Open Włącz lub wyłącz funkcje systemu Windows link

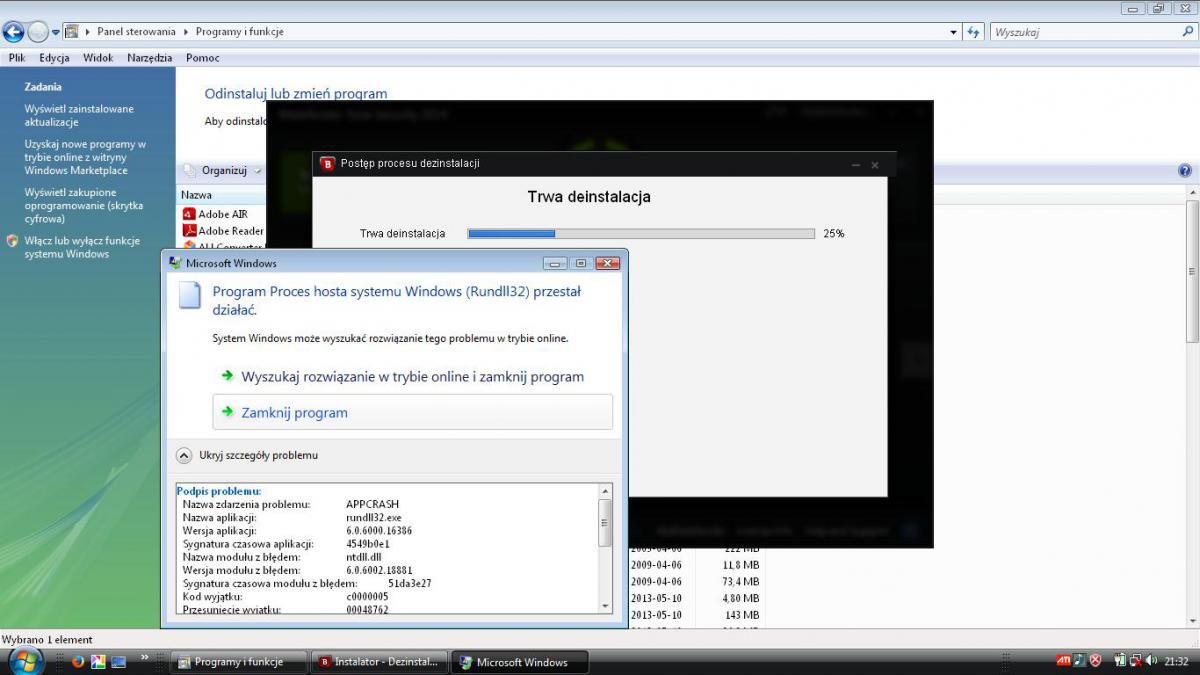tap(82, 247)
